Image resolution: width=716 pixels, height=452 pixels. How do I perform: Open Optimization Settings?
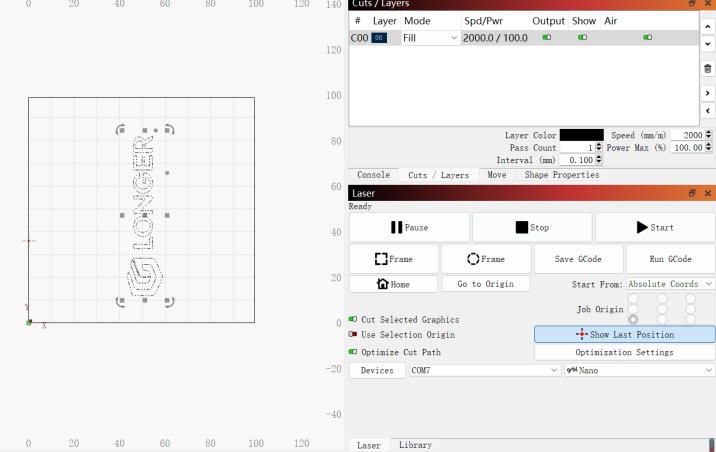[624, 352]
